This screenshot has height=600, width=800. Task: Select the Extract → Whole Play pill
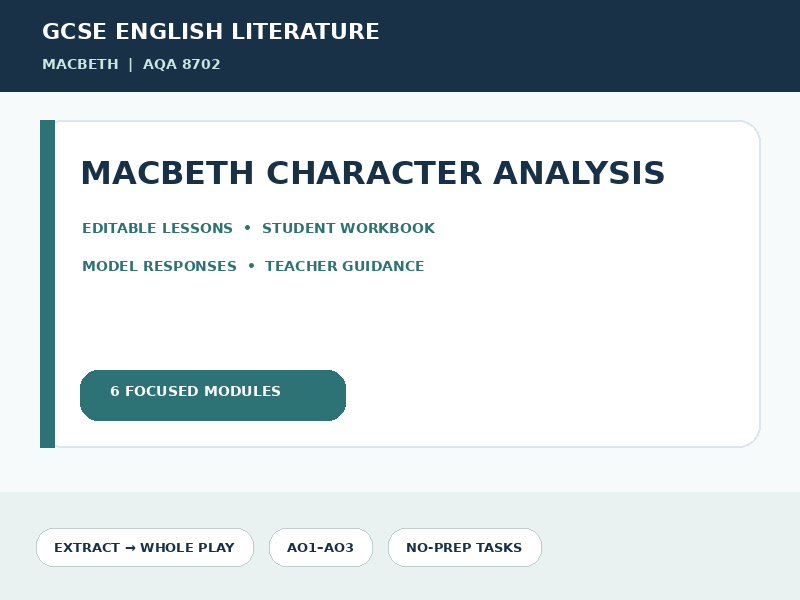pyautogui.click(x=145, y=547)
